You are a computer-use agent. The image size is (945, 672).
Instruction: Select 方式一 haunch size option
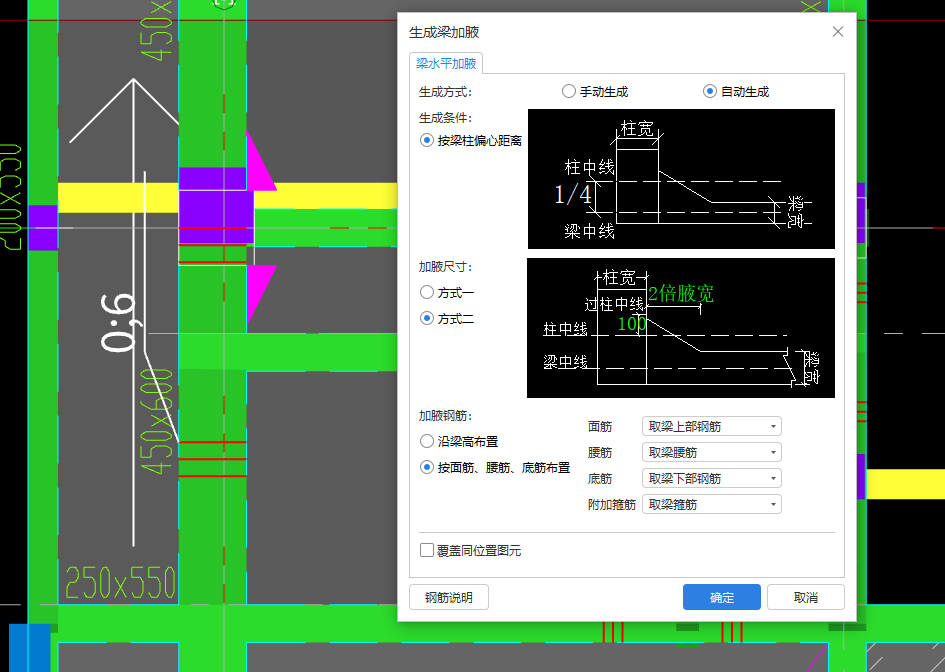click(447, 292)
